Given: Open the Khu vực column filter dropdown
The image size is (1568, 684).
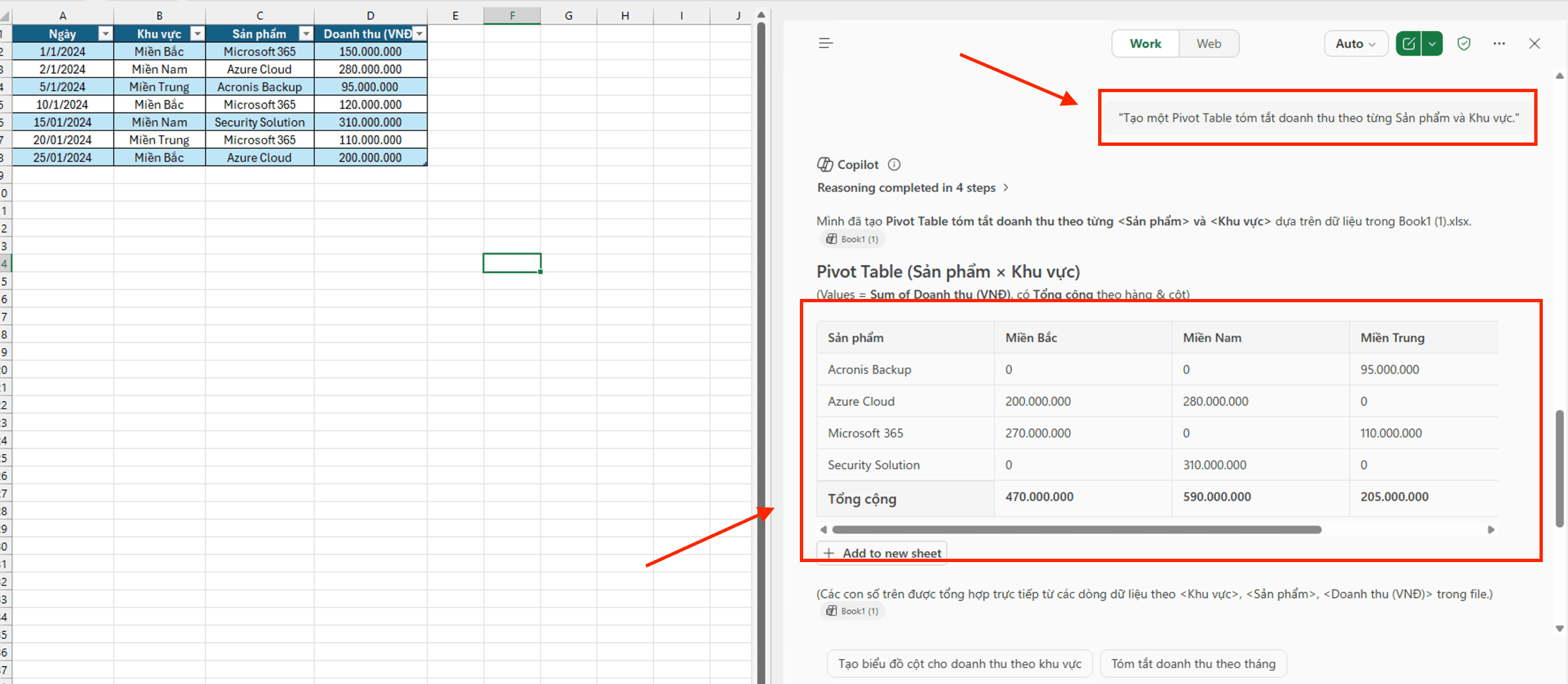Looking at the screenshot, I should (197, 34).
